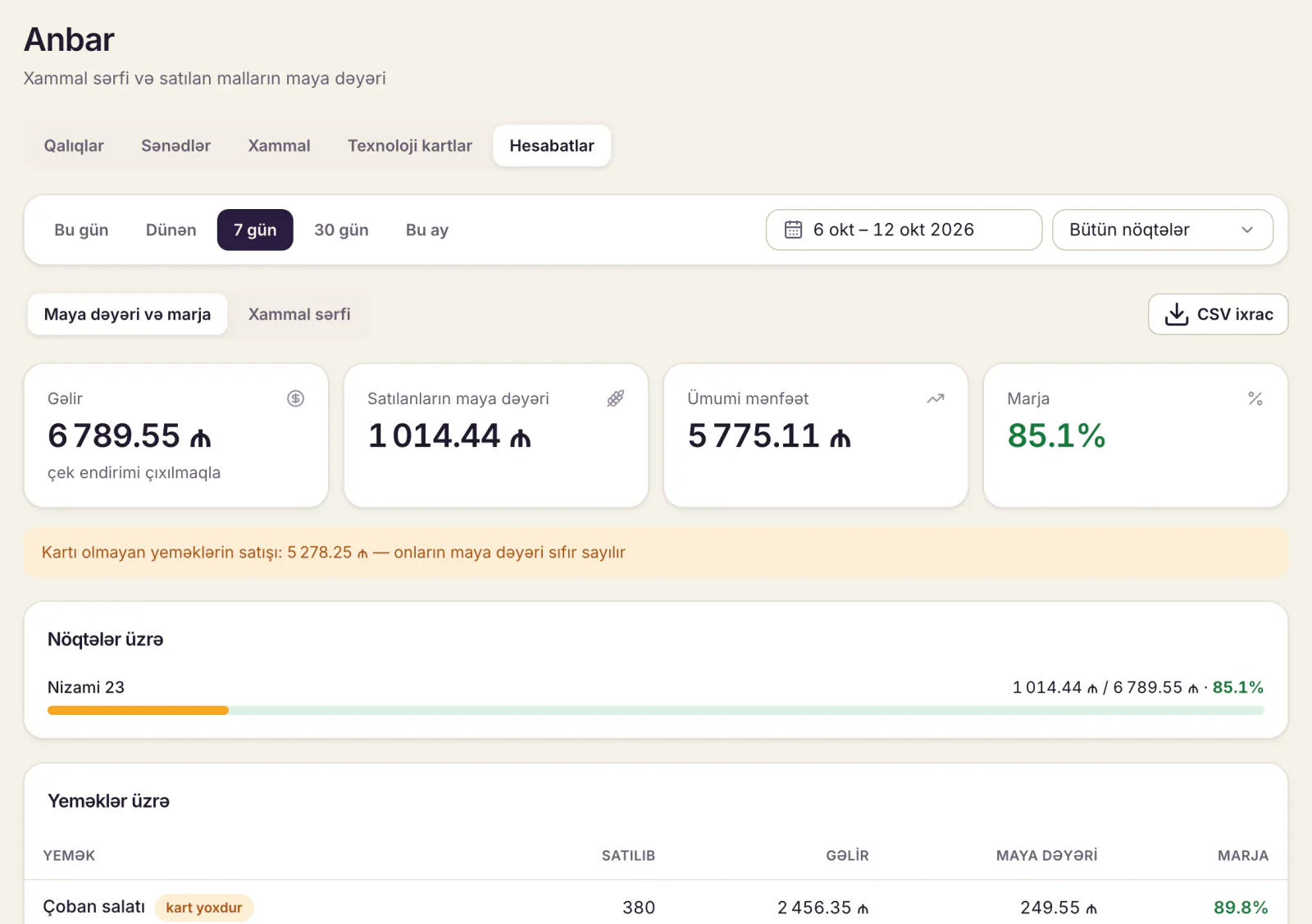
Task: Click the 5 775.11 gross profit value
Action: [x=769, y=435]
